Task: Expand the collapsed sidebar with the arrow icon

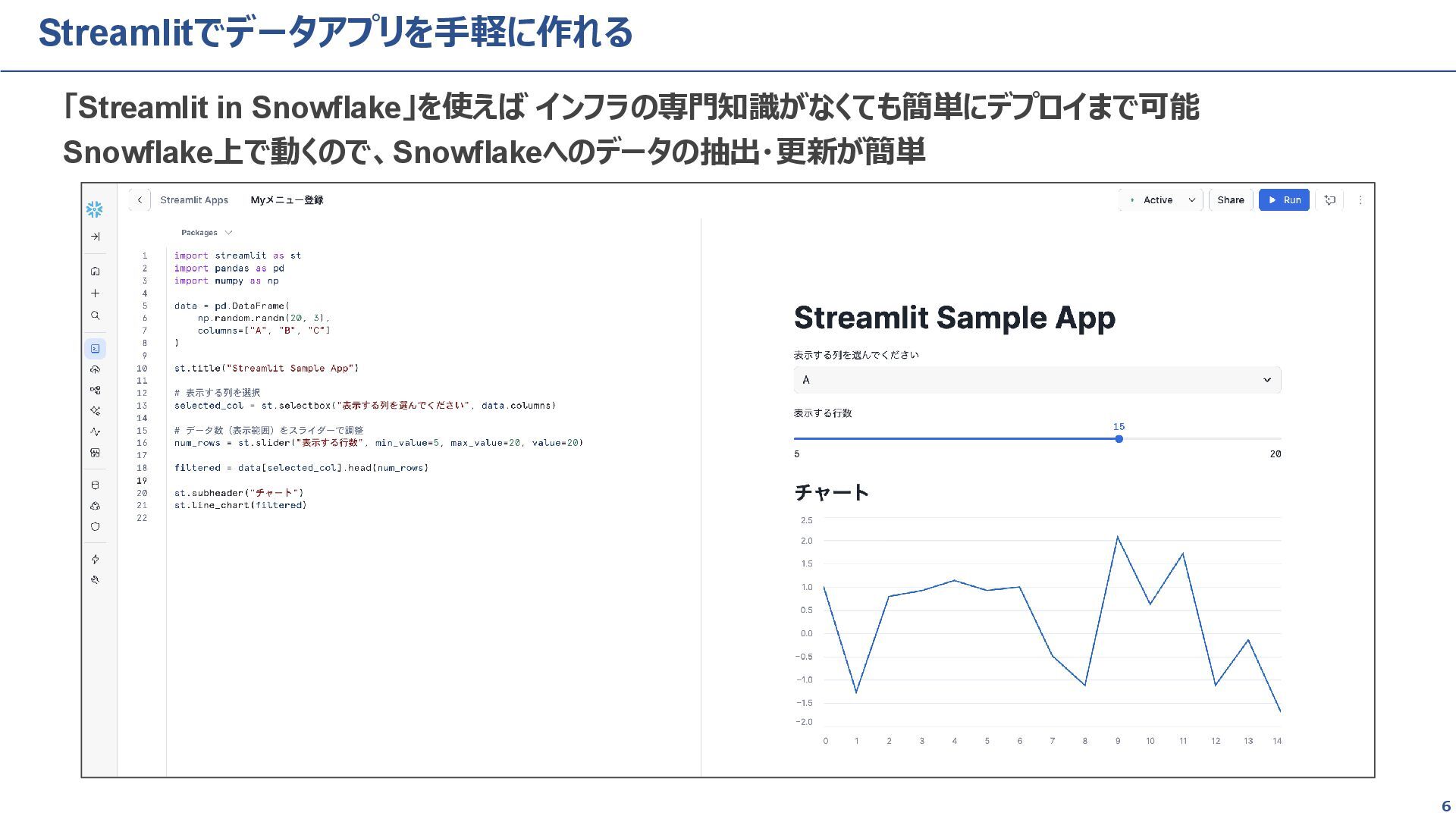Action: (x=95, y=237)
